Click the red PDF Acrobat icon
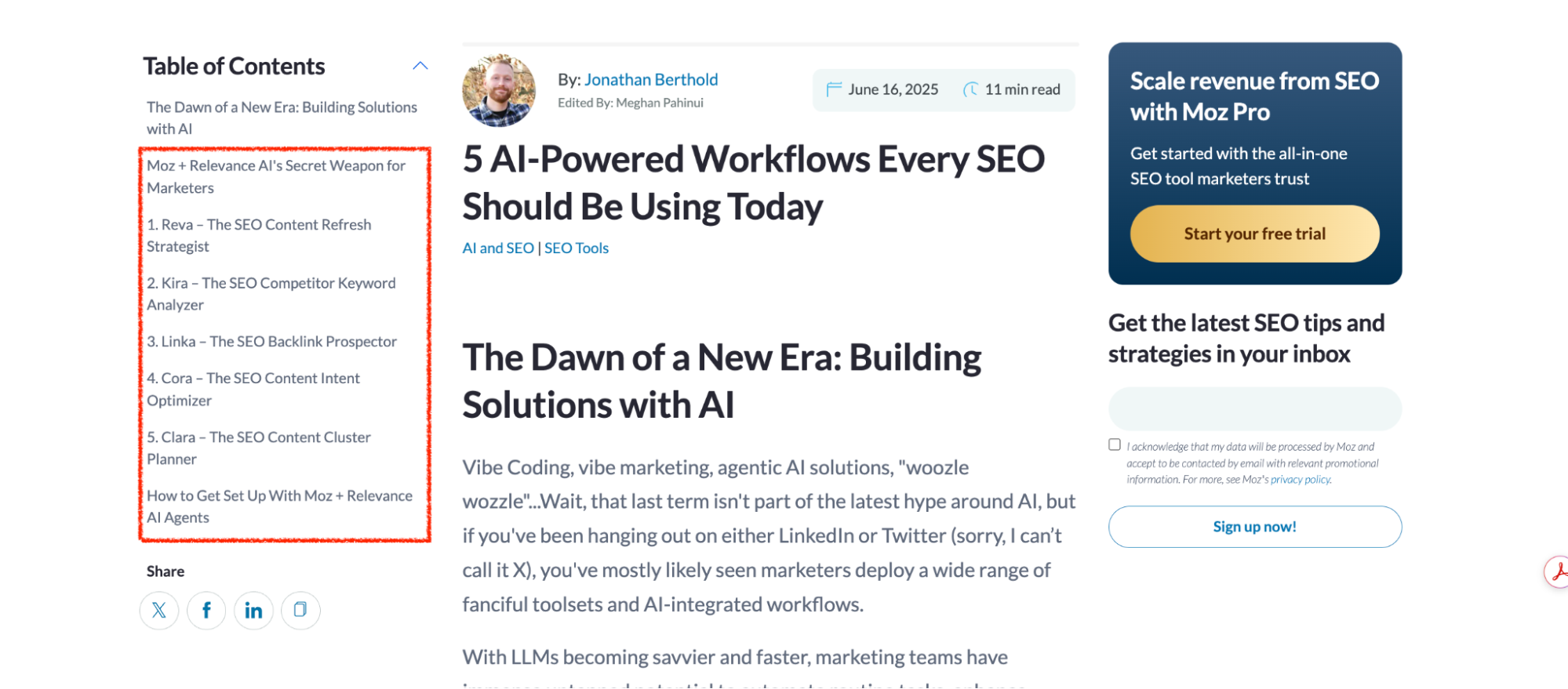 click(x=1558, y=571)
